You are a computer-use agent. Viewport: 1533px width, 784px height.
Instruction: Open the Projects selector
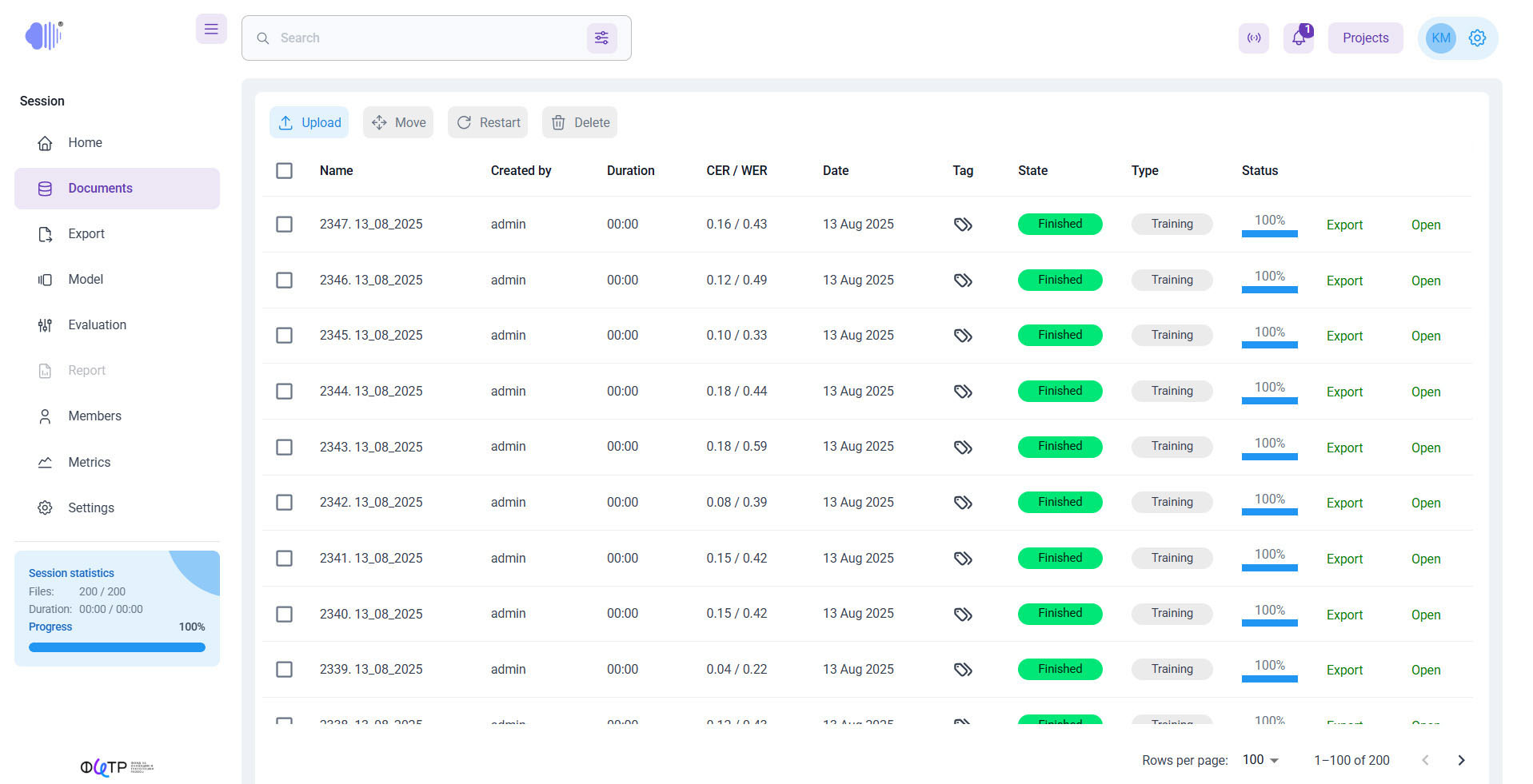(x=1365, y=38)
